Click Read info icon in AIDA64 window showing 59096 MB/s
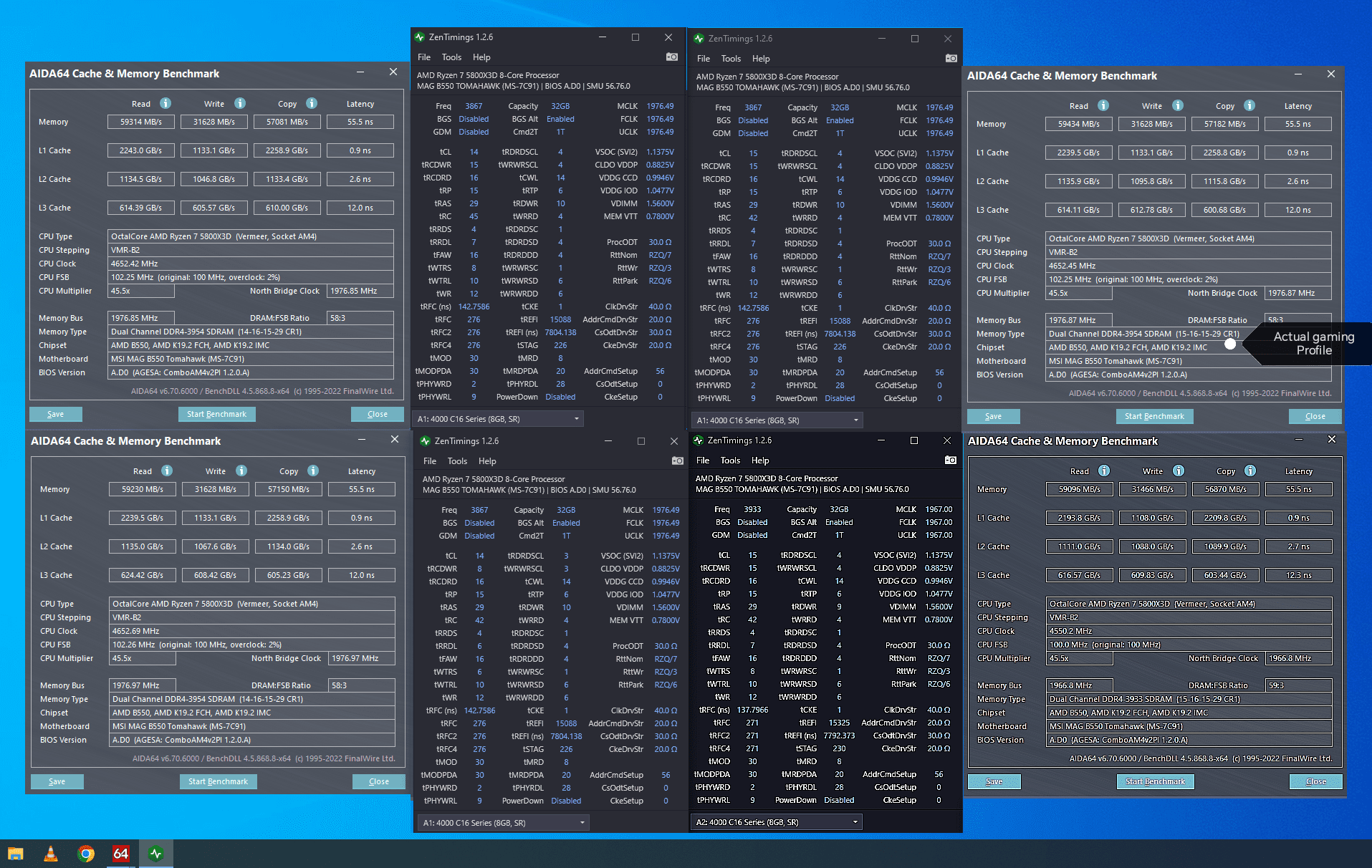 1104,471
